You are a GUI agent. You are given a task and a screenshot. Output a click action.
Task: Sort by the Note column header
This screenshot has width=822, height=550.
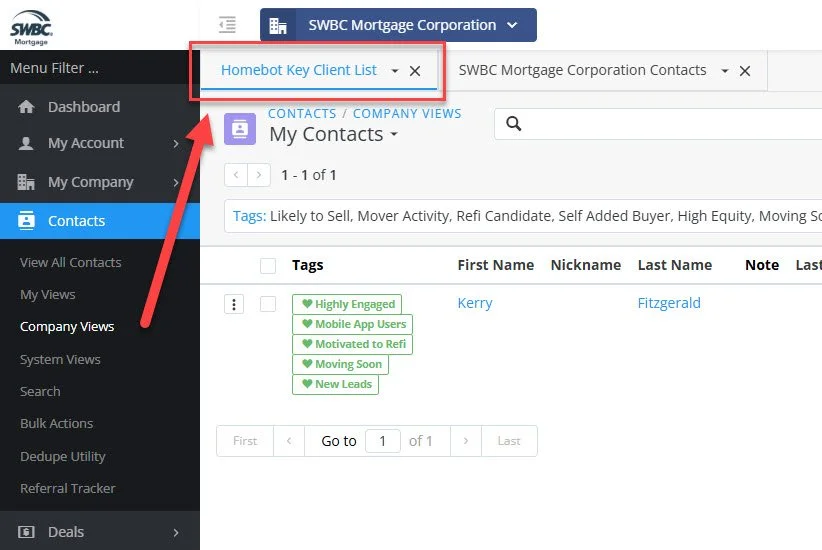[x=762, y=265]
